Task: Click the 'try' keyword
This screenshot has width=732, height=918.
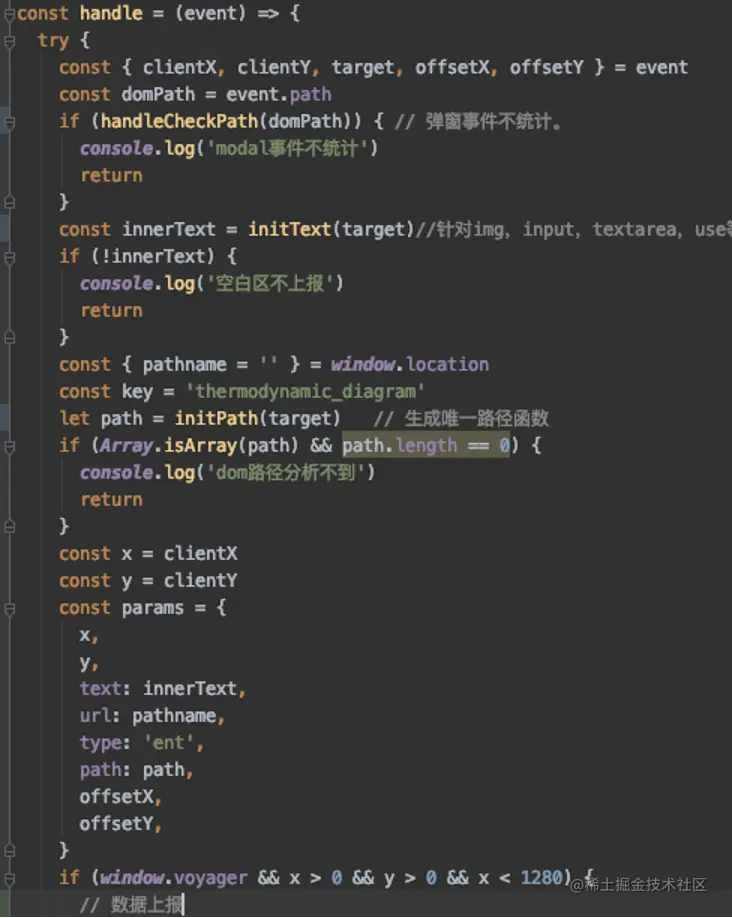Action: click(53, 41)
